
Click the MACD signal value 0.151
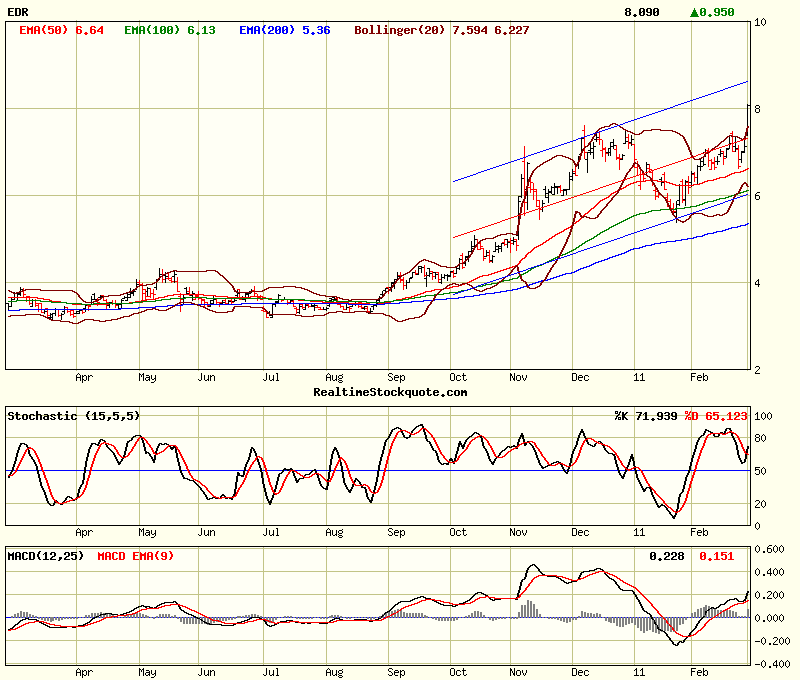[716, 556]
